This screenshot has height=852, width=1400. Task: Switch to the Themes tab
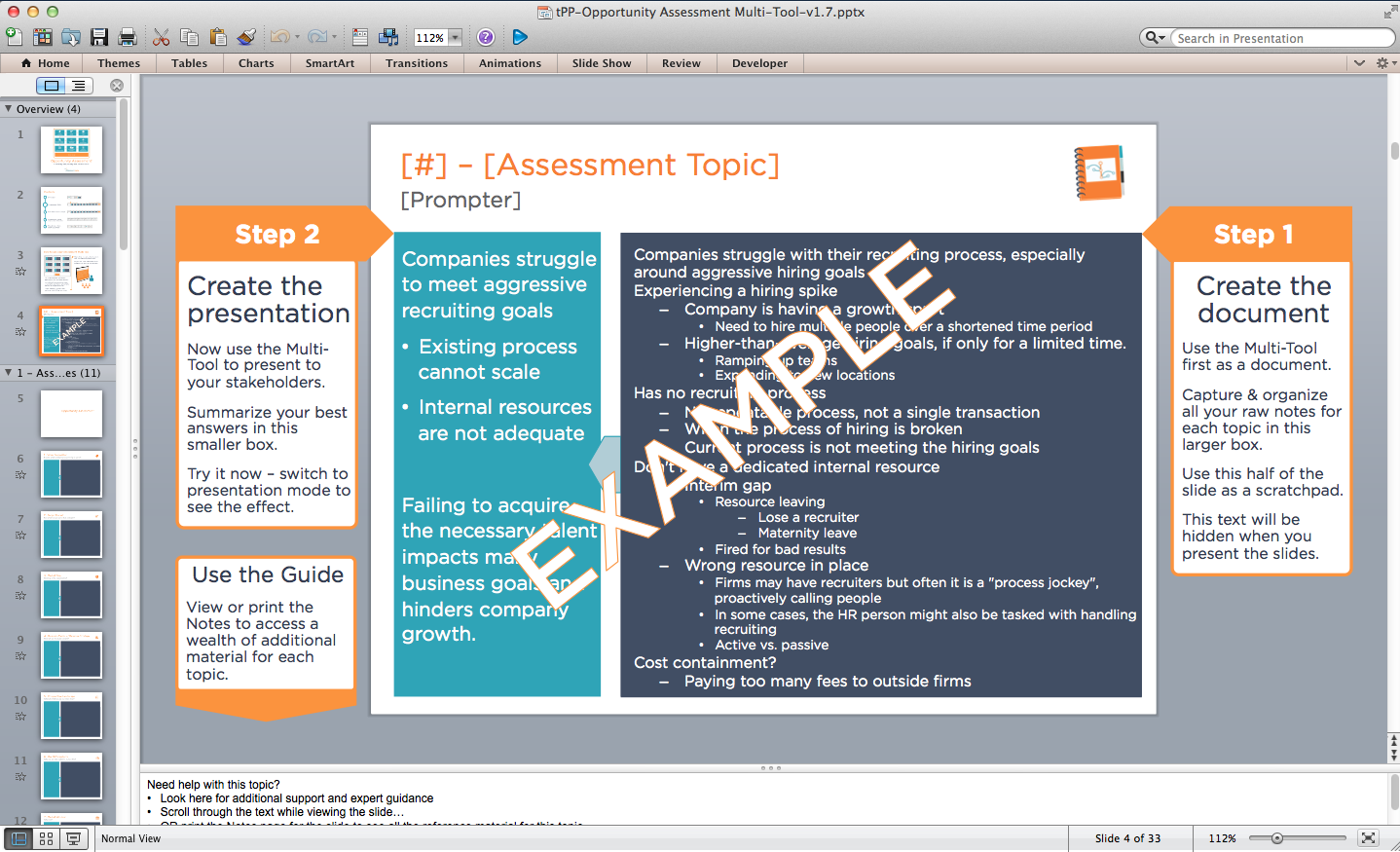(119, 63)
